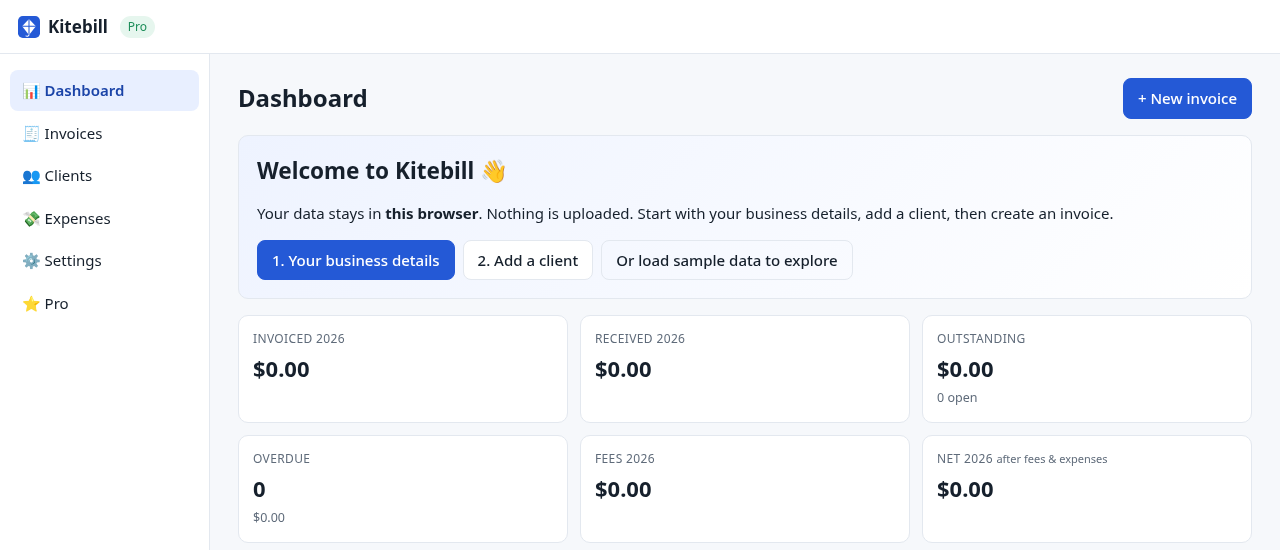1280x550 pixels.
Task: Open the Dashboard section label
Action: point(84,91)
